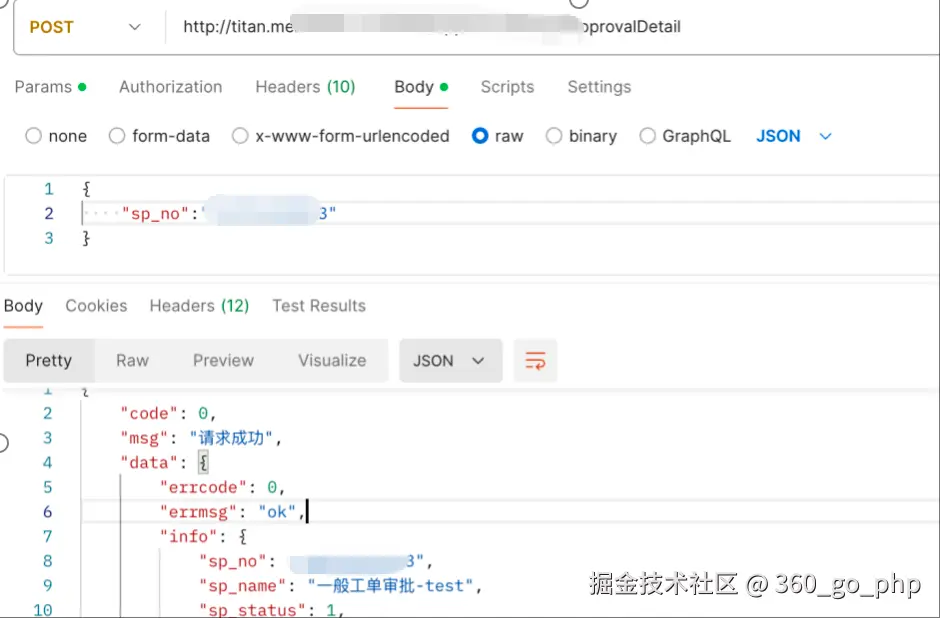Switch response view to Raw
Screen dimensions: 940x618
[132, 361]
